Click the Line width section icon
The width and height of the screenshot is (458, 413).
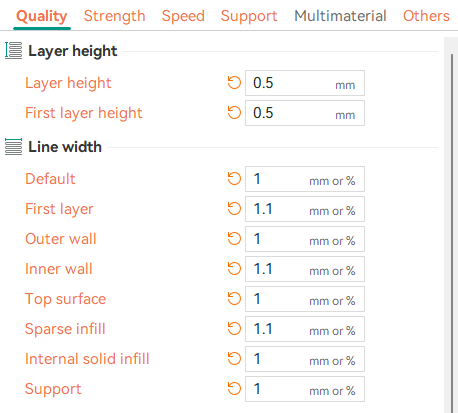coord(13,147)
